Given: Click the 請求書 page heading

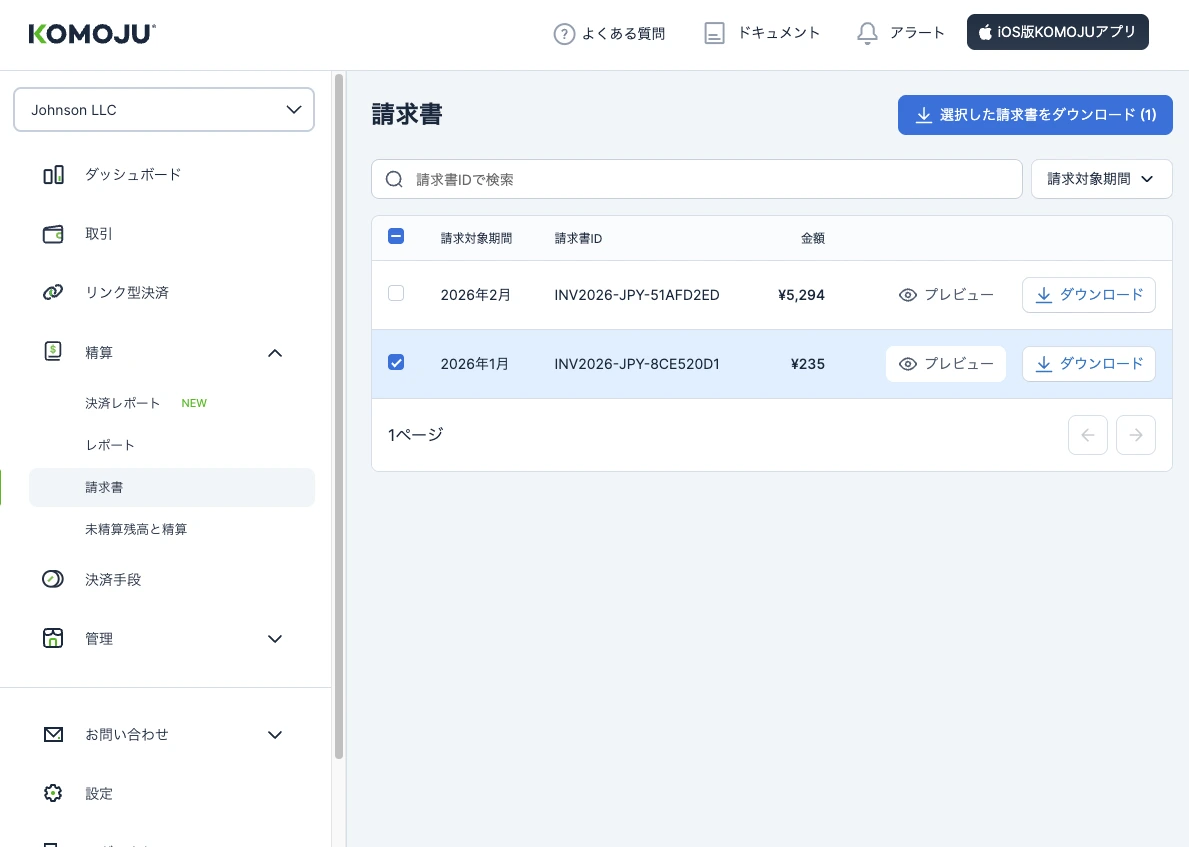Looking at the screenshot, I should coord(407,115).
